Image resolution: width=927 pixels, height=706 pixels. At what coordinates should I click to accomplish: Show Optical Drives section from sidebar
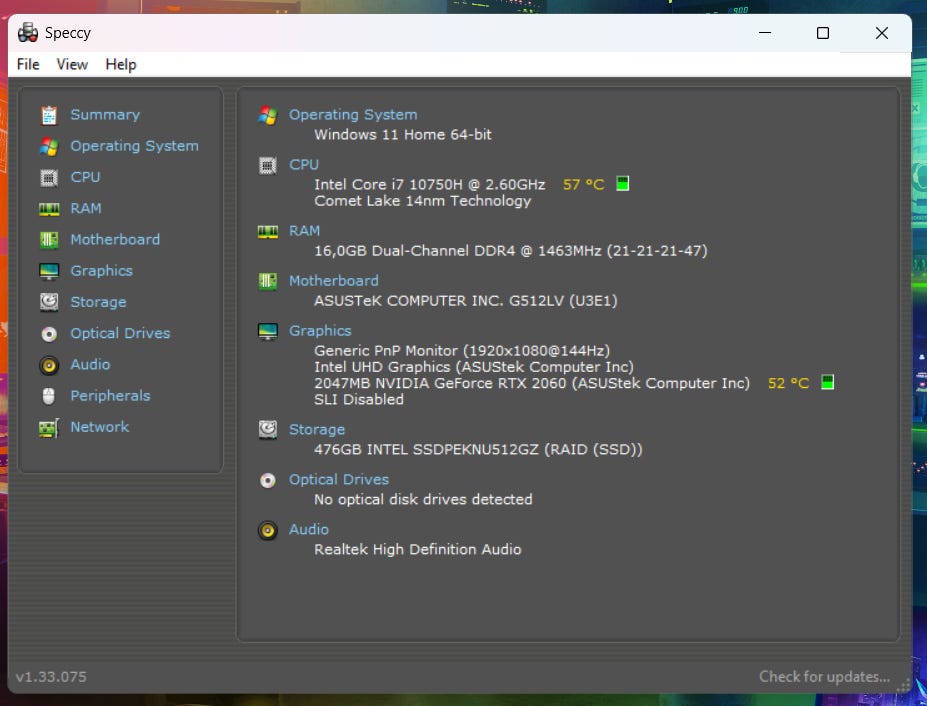pos(120,333)
